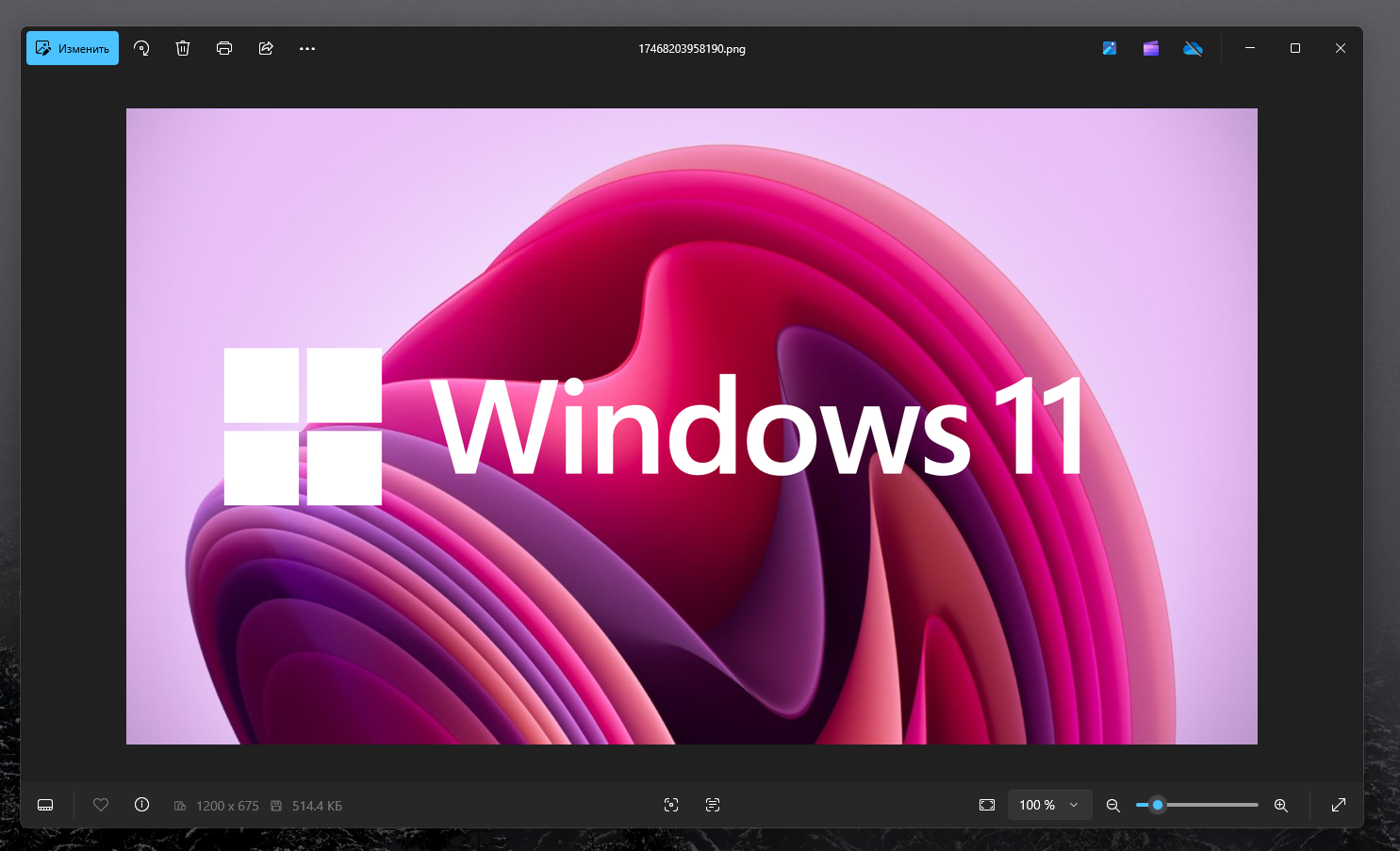Viewport: 1400px width, 851px height.
Task: Click the 514.4 КБ file size text
Action: 317,806
